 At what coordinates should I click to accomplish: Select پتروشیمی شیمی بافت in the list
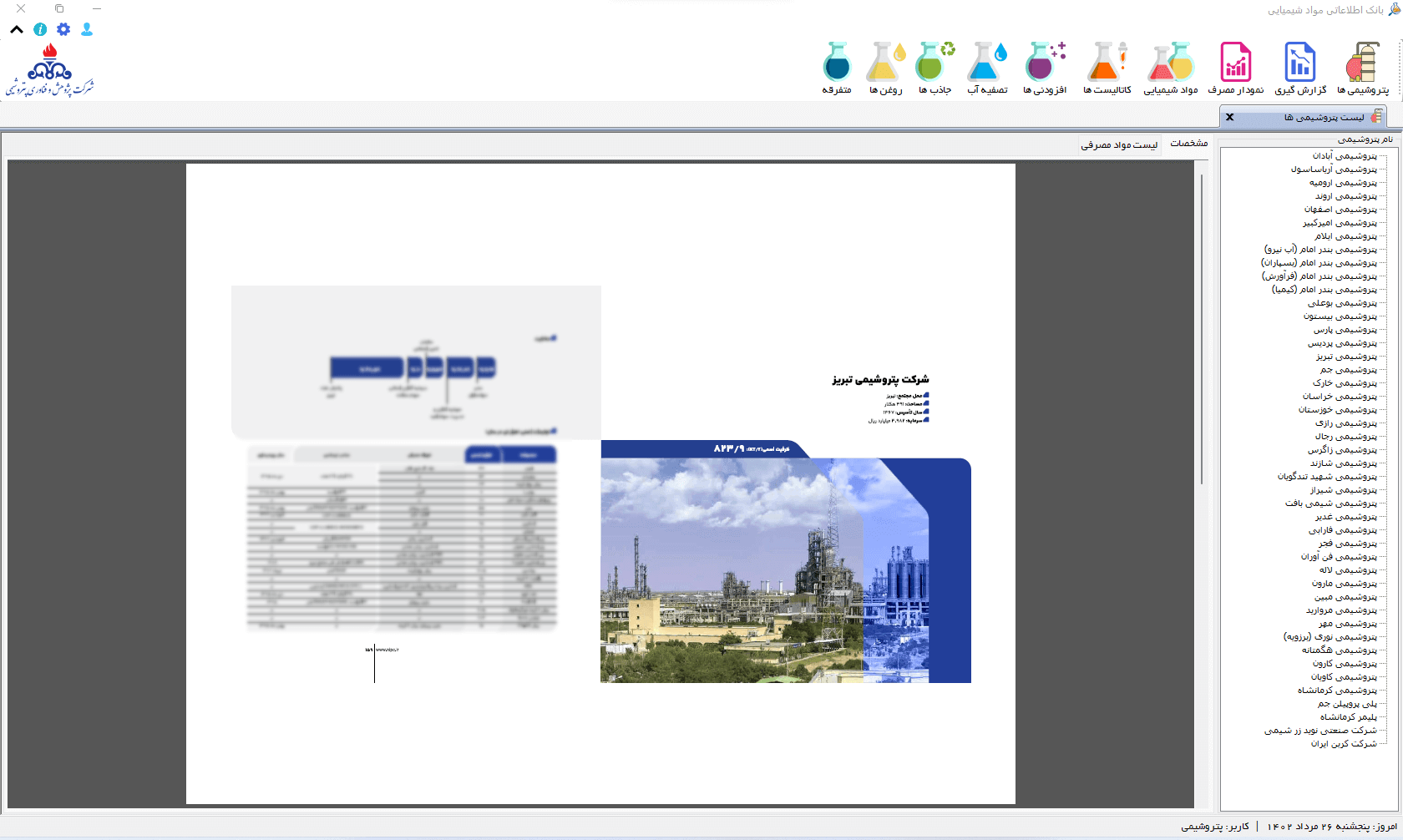point(1331,503)
